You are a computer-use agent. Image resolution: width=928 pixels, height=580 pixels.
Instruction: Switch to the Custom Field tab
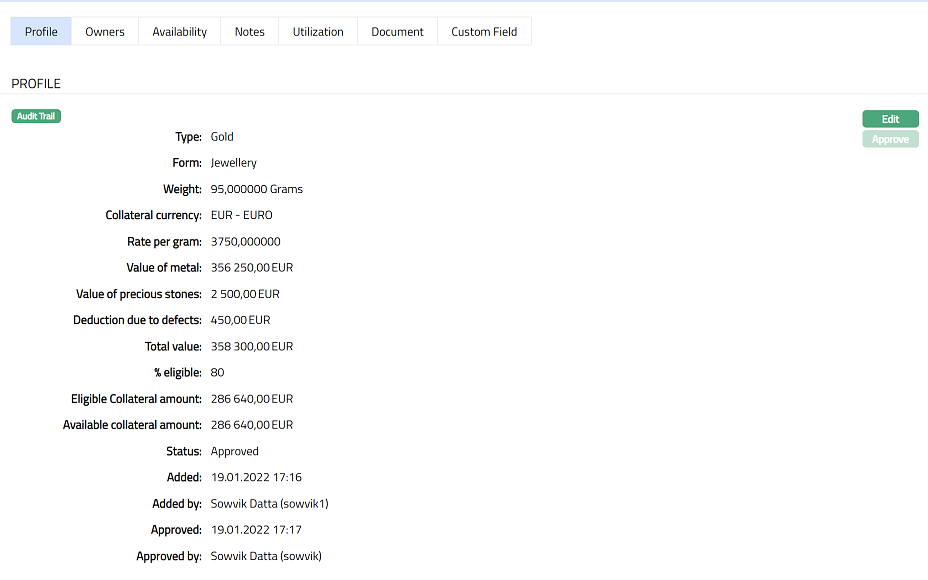tap(484, 32)
